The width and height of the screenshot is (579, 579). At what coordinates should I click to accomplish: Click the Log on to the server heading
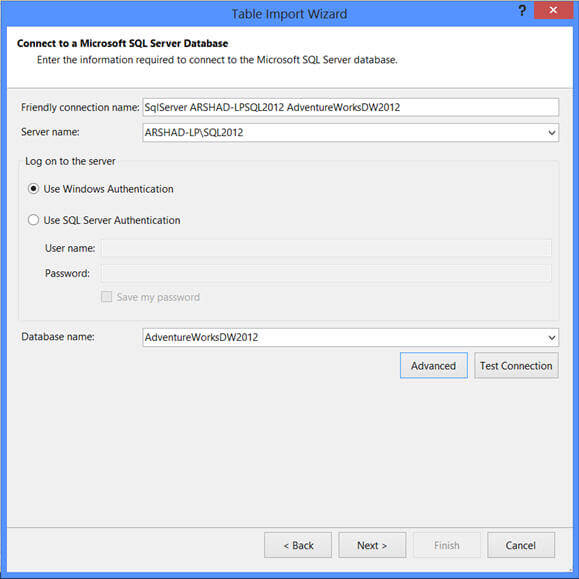point(70,161)
